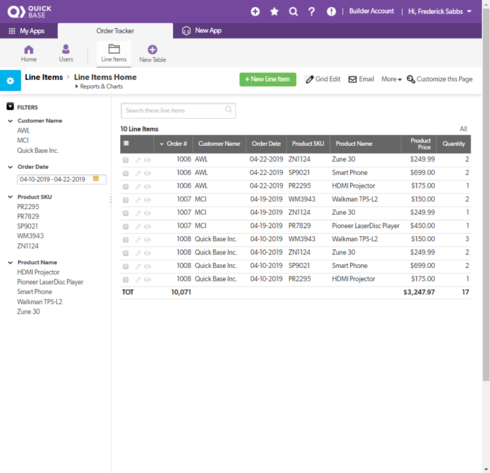Click the Filters panel collapse icon
The height and width of the screenshot is (473, 490).
point(10,107)
